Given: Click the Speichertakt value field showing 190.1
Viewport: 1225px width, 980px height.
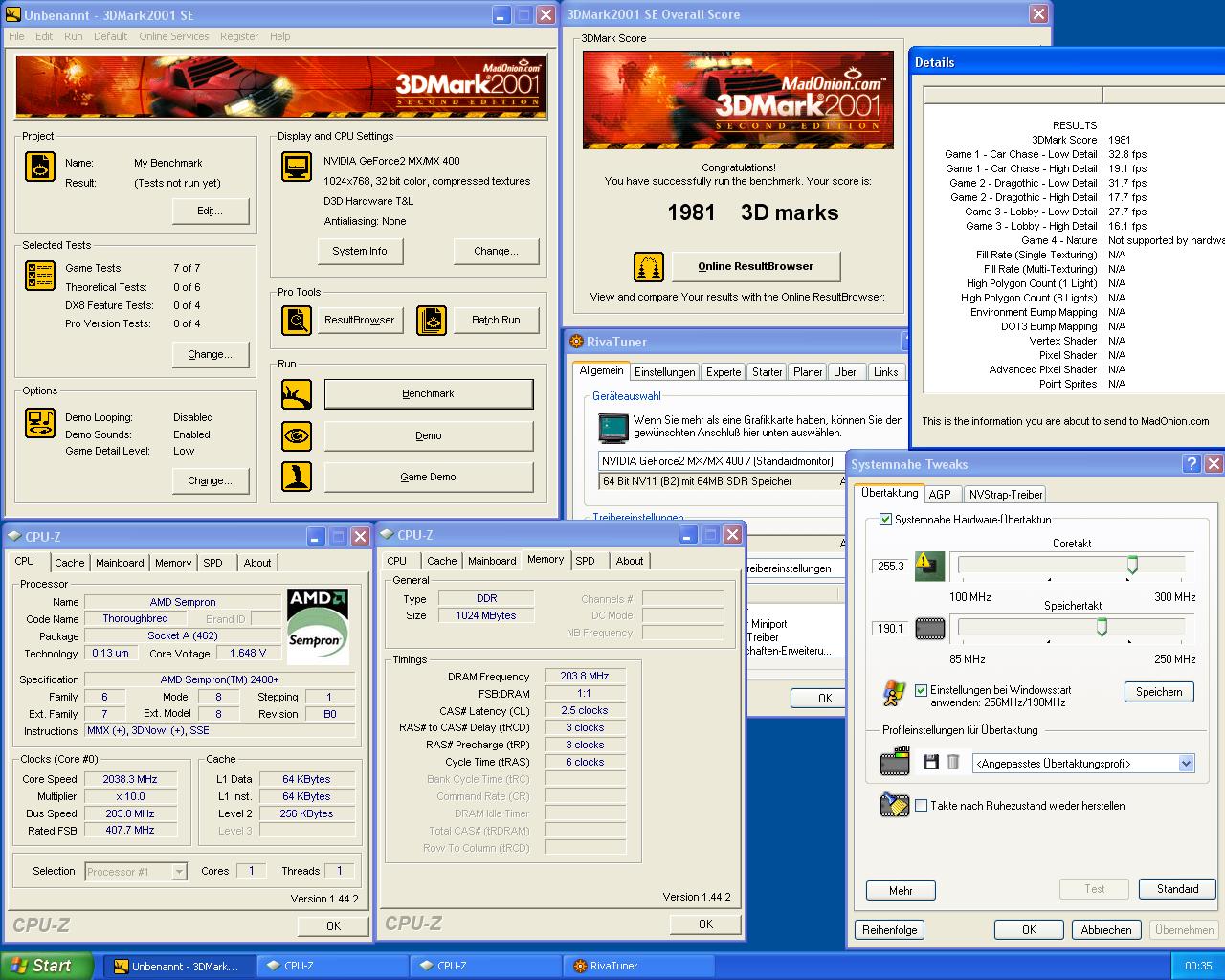Looking at the screenshot, I should 891,629.
